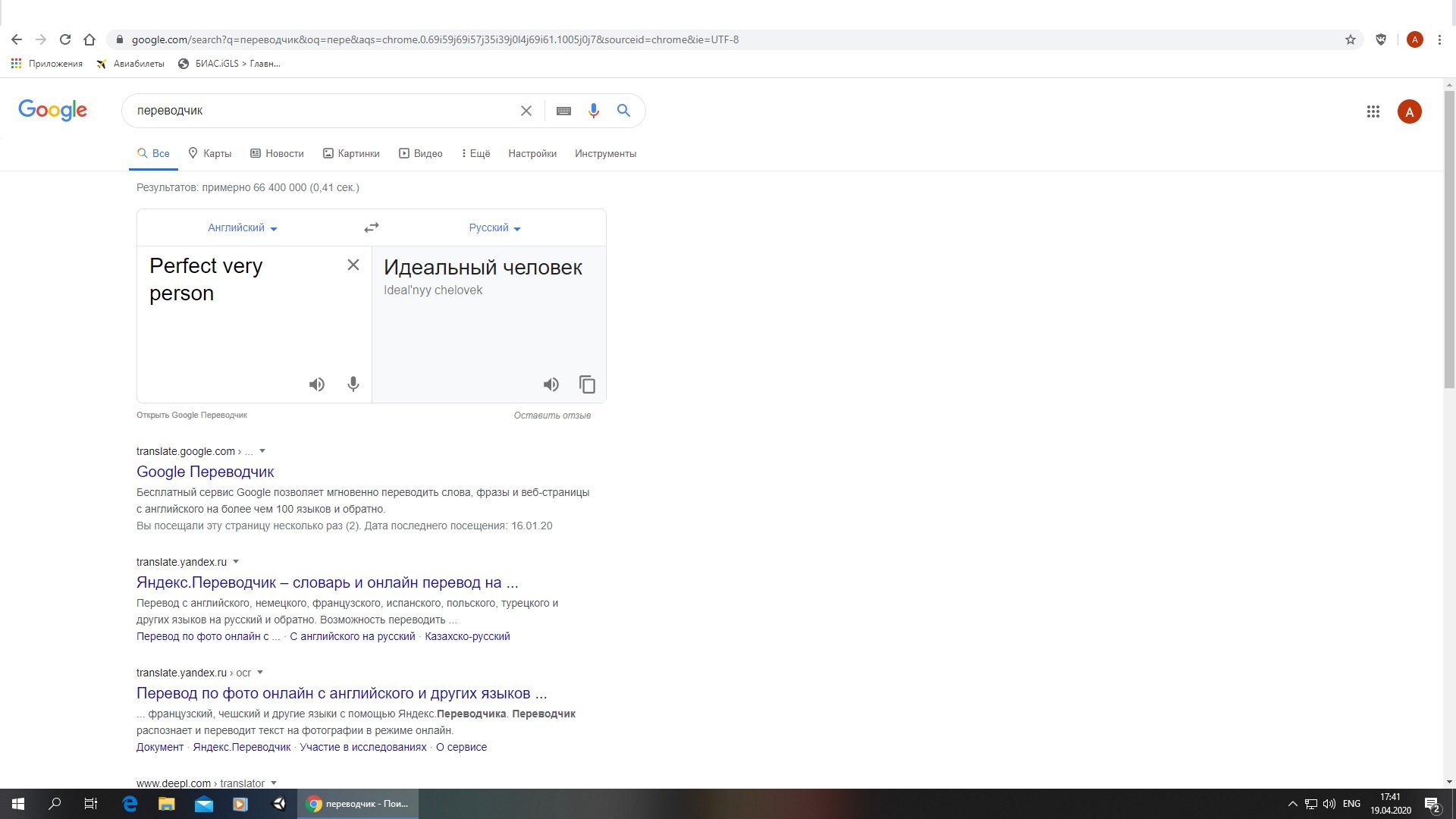Swap translation languages
Viewport: 1456px width, 819px height.
click(372, 227)
